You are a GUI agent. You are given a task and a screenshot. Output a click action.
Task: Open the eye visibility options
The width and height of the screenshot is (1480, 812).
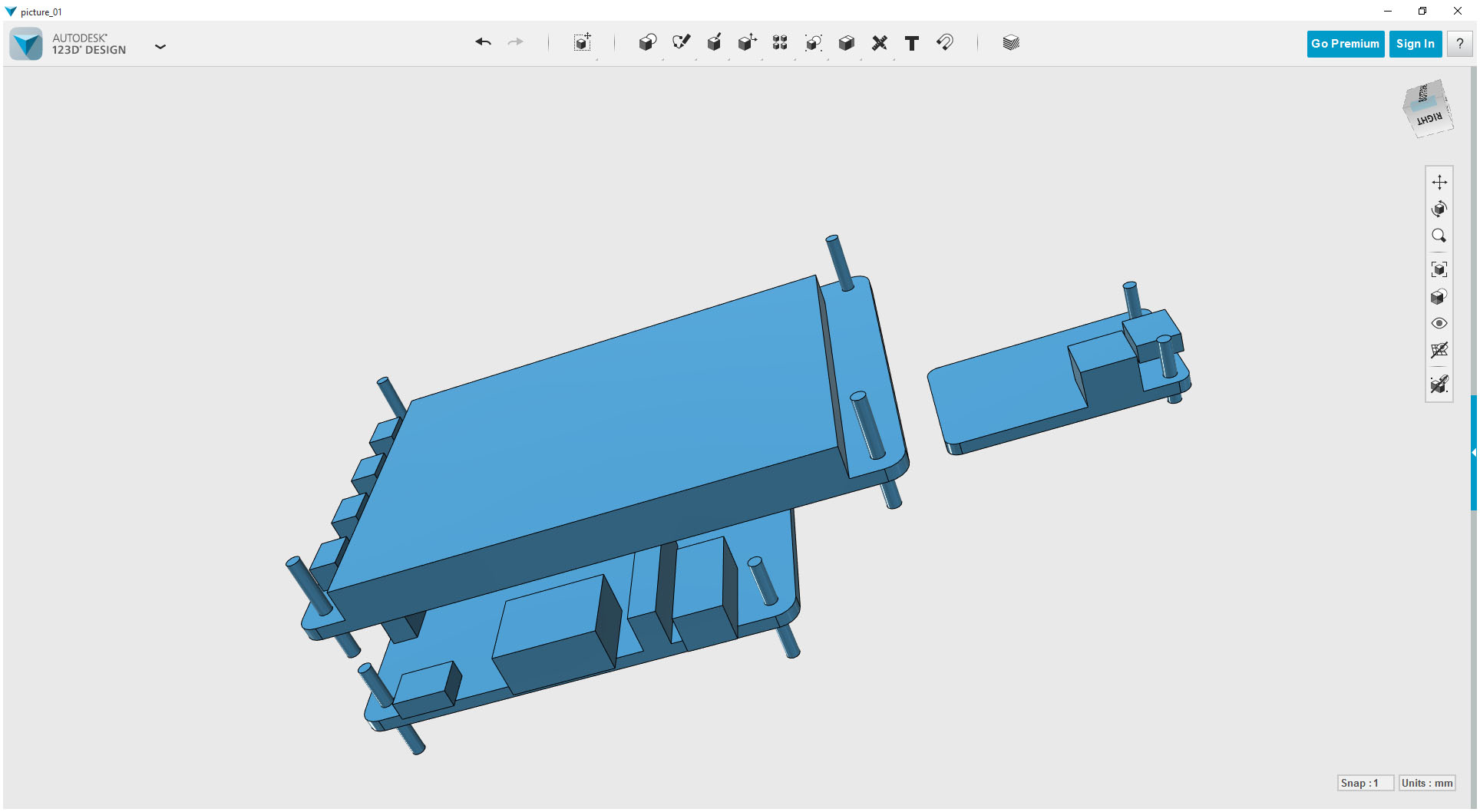1439,323
